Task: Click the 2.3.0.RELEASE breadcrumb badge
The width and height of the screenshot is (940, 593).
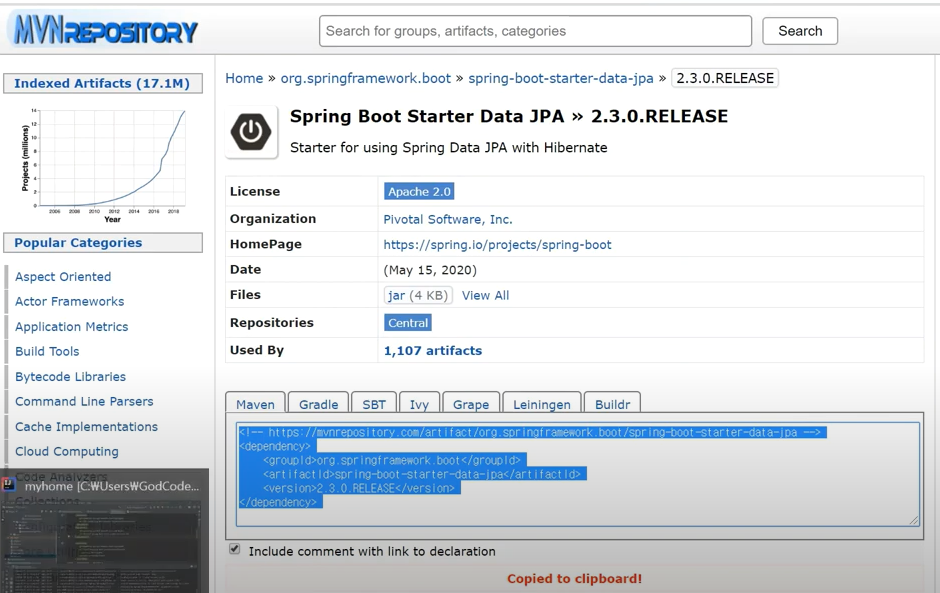Action: point(725,79)
